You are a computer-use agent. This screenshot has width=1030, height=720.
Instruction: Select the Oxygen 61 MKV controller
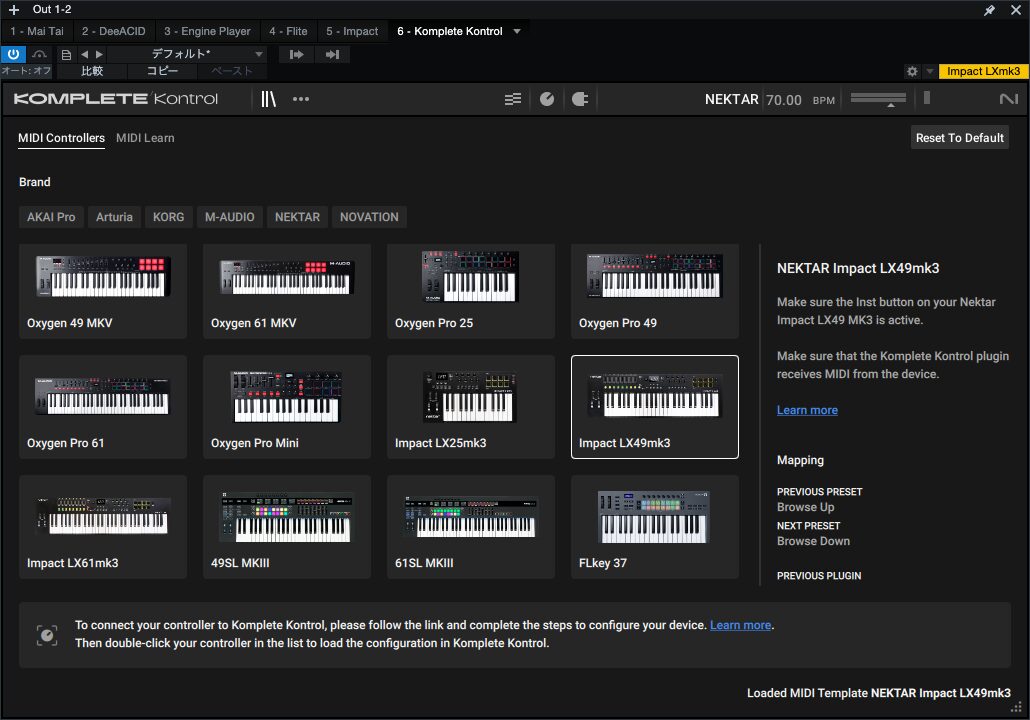(x=287, y=291)
